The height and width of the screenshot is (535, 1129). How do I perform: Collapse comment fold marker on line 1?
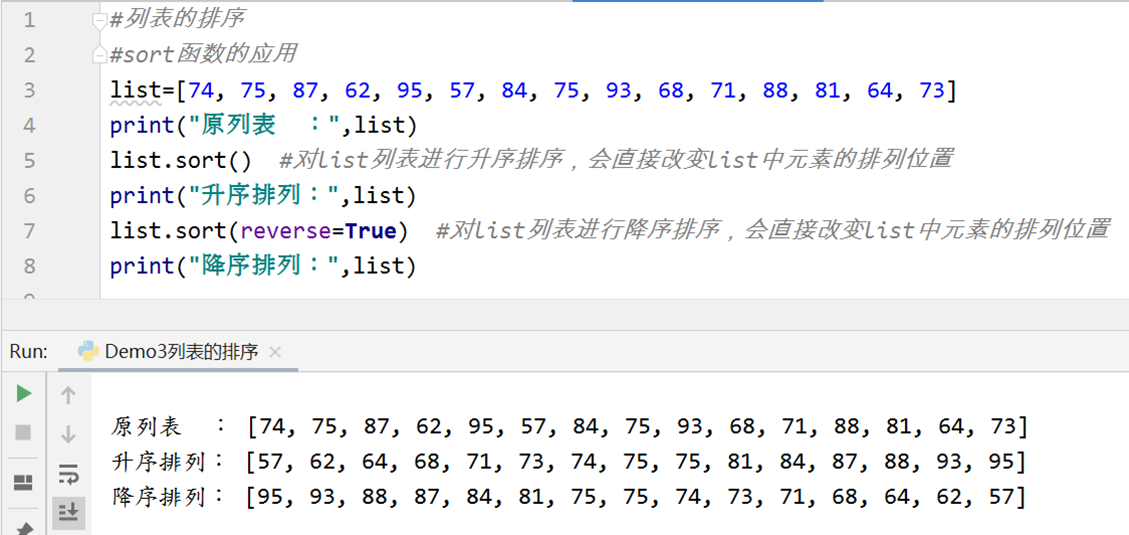click(100, 22)
